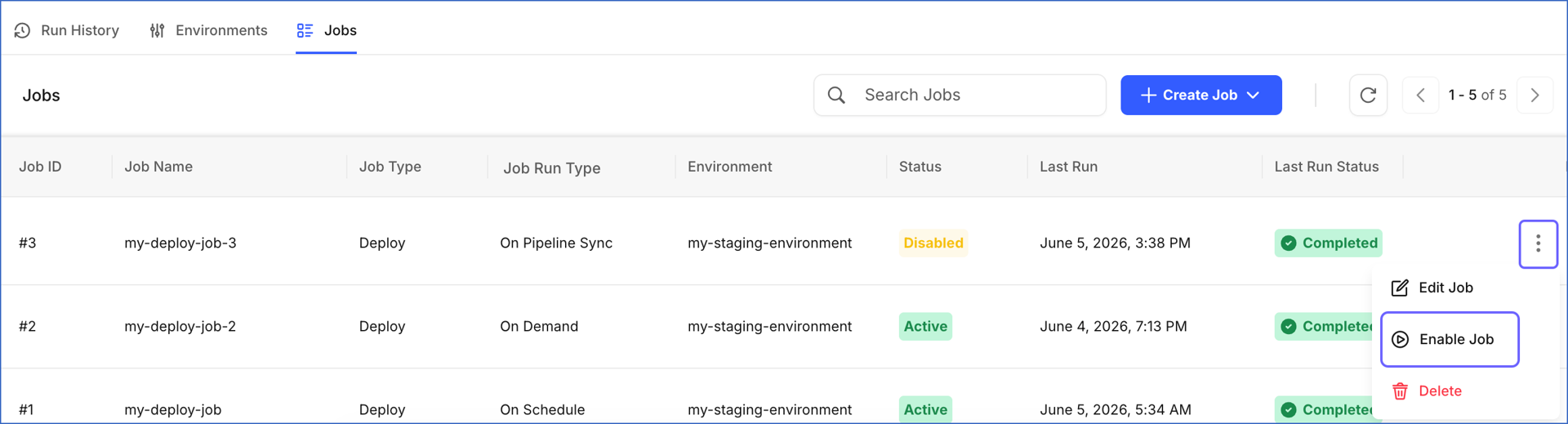Select job name my-deploy-job-2

pos(180,326)
